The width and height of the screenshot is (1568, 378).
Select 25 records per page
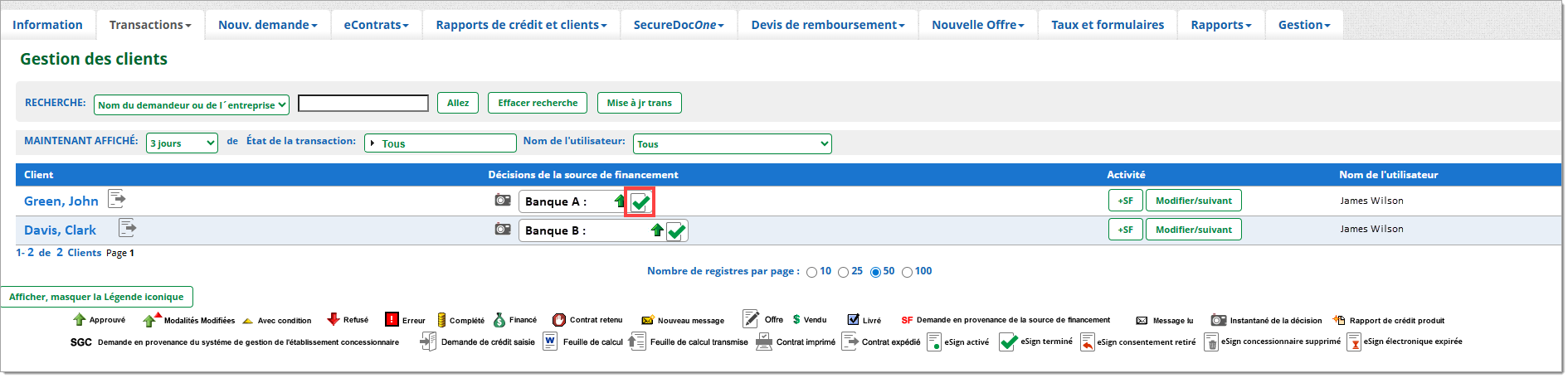pos(843,273)
